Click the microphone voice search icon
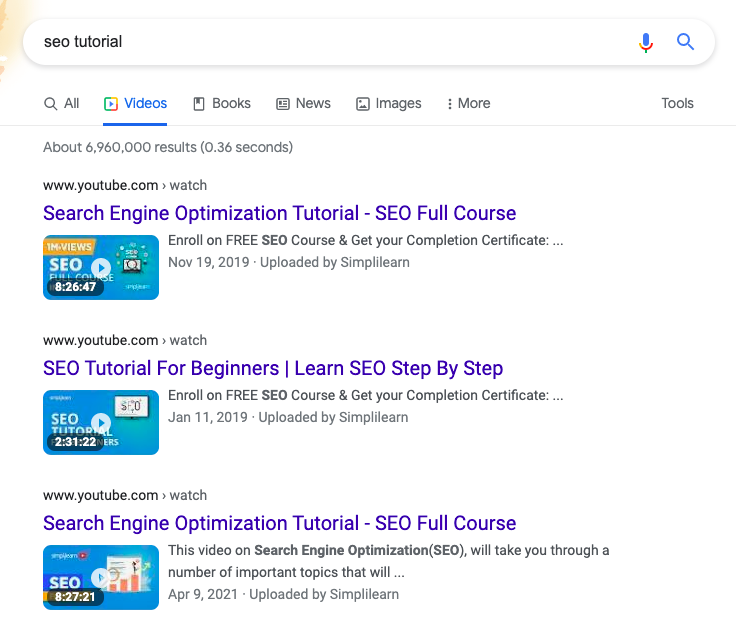 [646, 42]
